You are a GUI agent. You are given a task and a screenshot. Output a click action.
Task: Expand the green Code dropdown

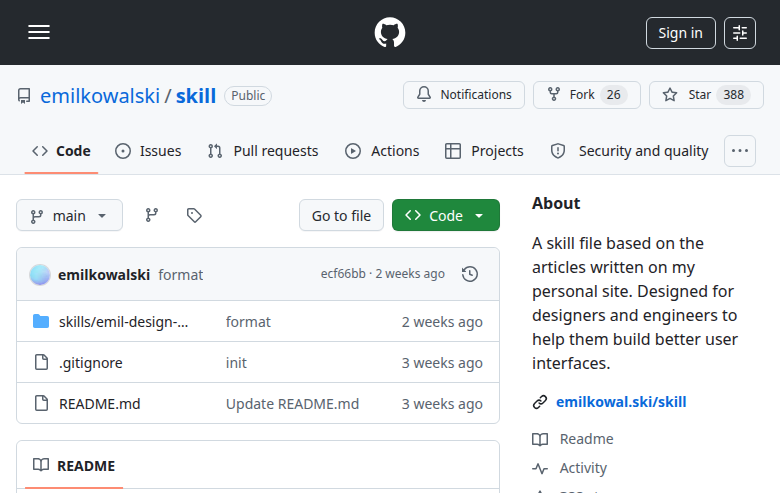click(x=446, y=215)
